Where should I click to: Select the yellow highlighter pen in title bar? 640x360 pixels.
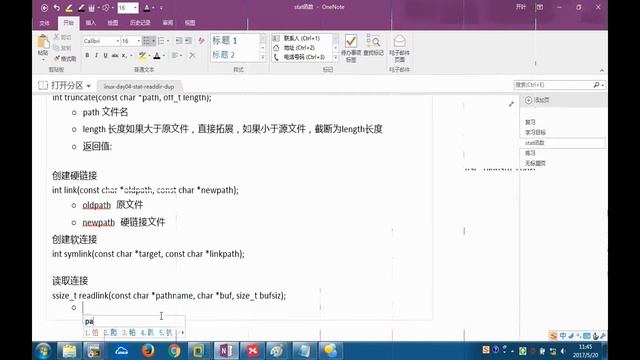point(69,8)
